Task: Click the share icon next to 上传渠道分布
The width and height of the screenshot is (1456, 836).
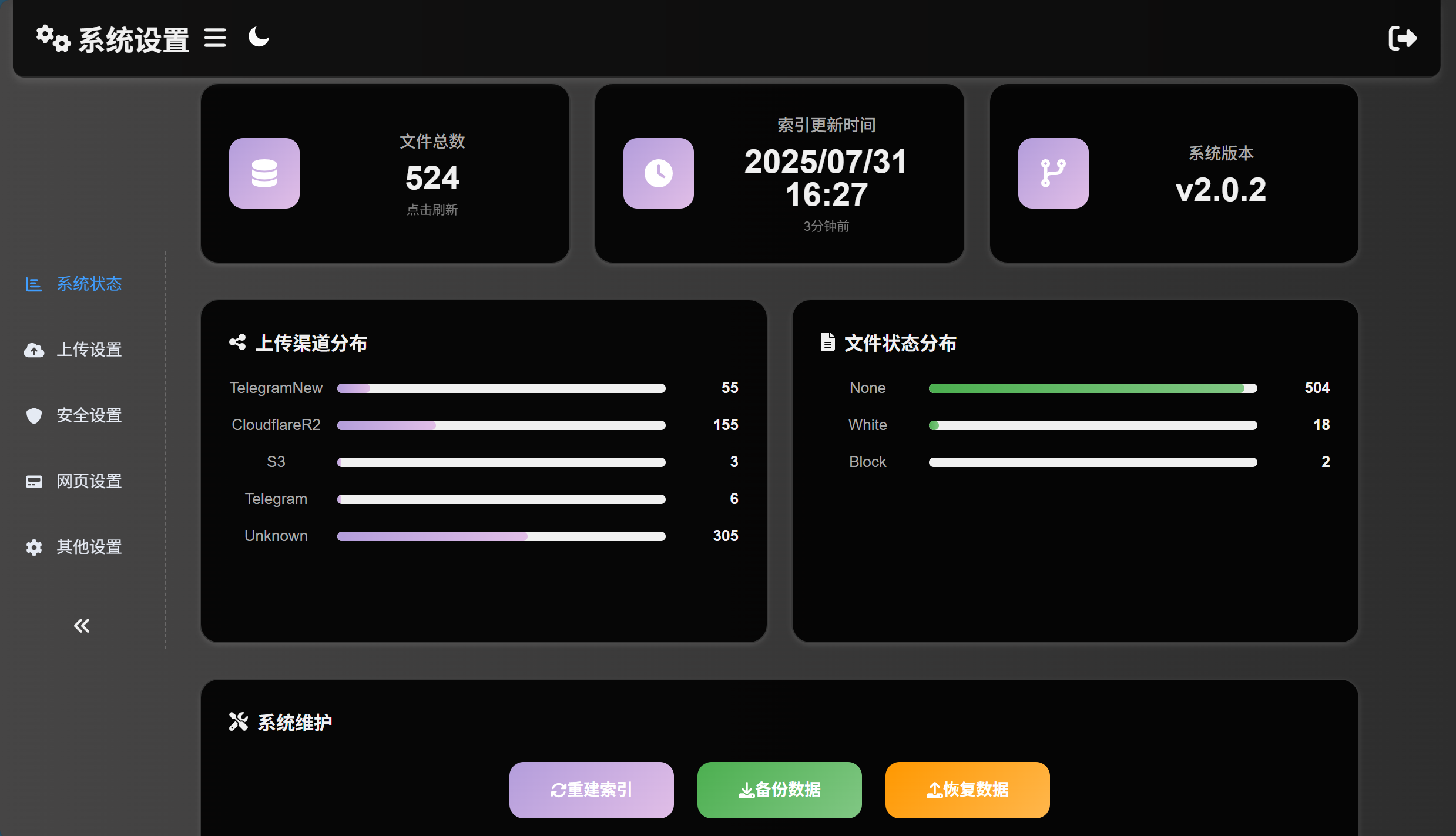Action: point(237,342)
